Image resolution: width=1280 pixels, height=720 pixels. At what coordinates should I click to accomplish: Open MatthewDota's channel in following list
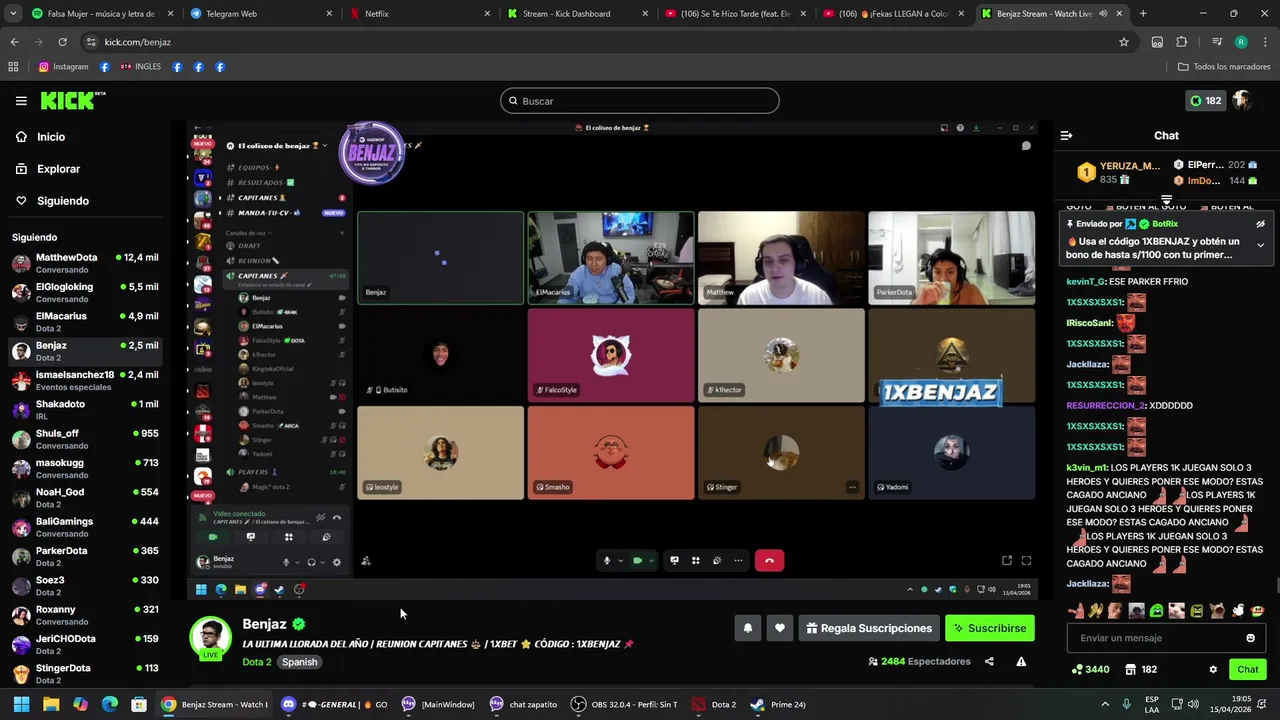tap(85, 263)
